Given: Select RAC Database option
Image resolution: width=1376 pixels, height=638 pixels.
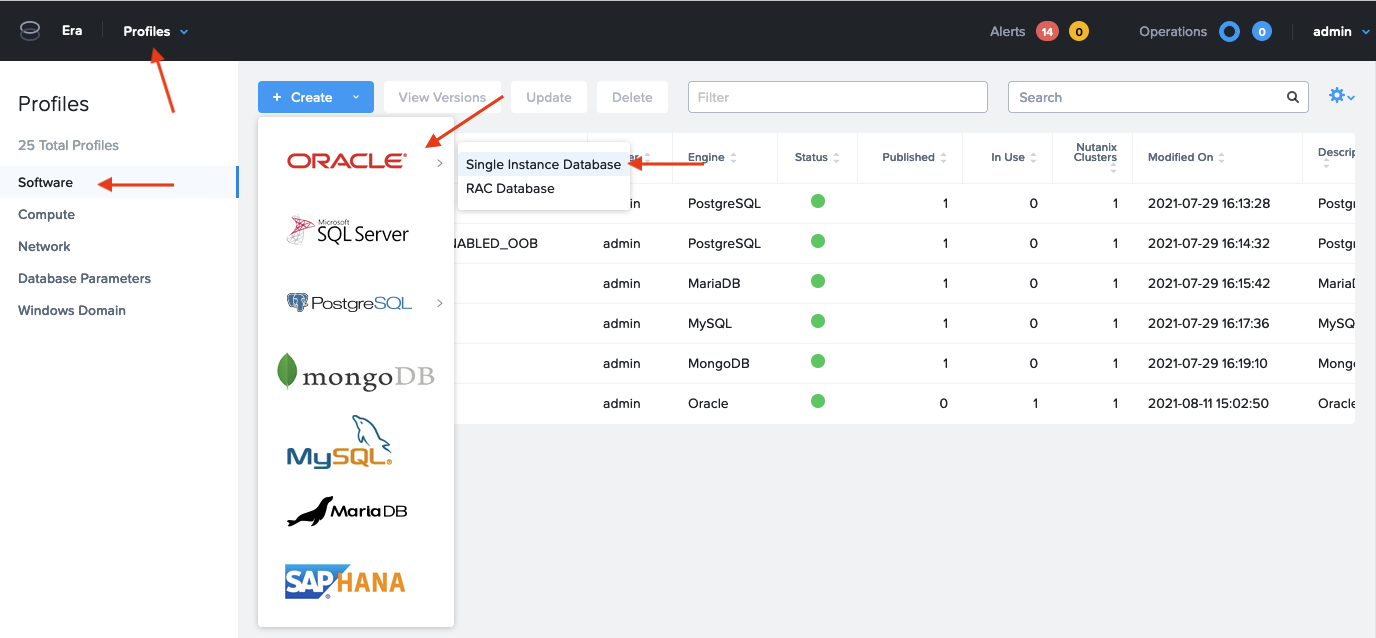Looking at the screenshot, I should tap(544, 188).
